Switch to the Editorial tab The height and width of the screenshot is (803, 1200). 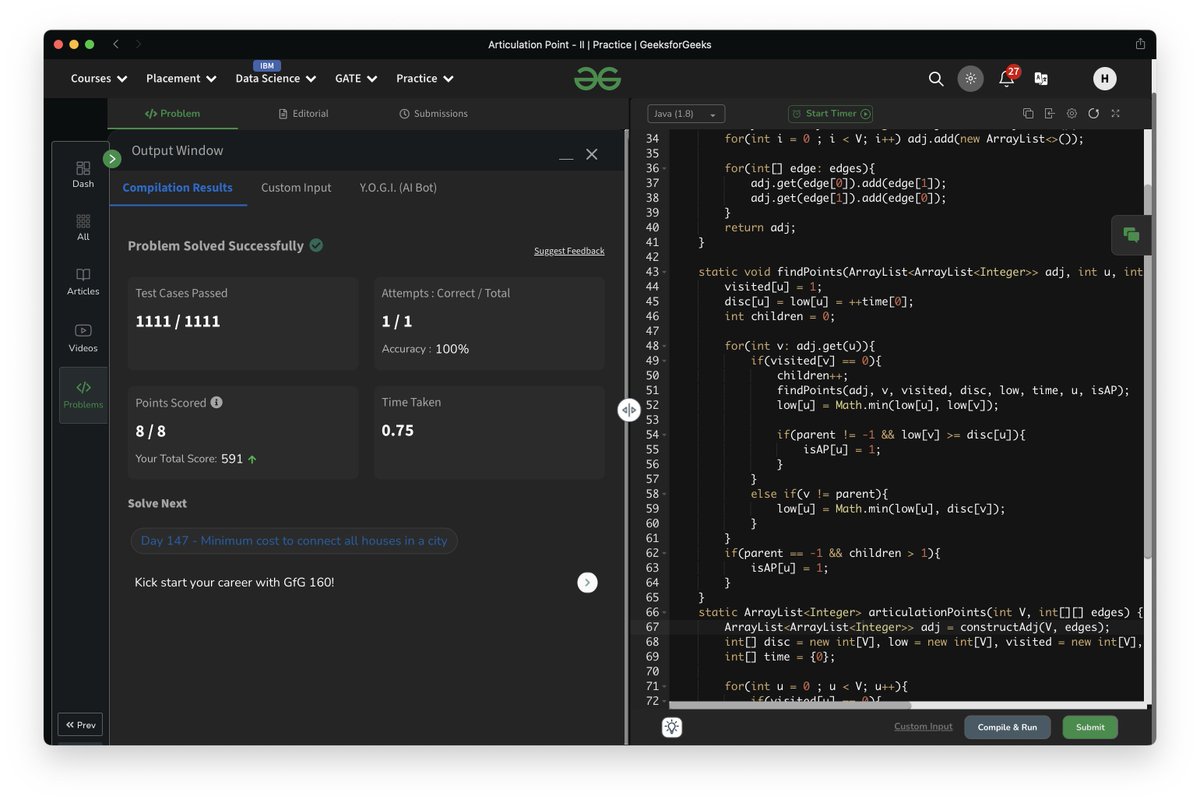click(304, 114)
